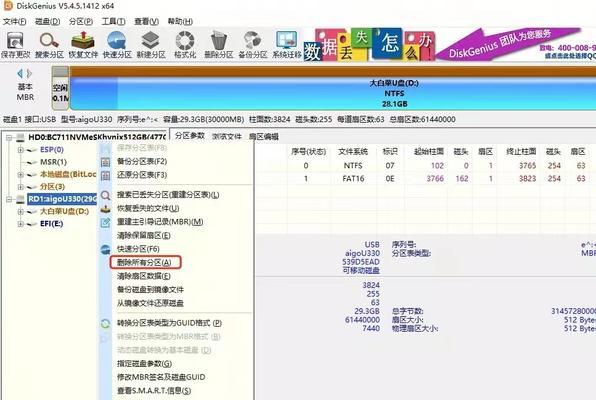
Task: Click the 起始柱面 column header
Action: [x=429, y=152]
